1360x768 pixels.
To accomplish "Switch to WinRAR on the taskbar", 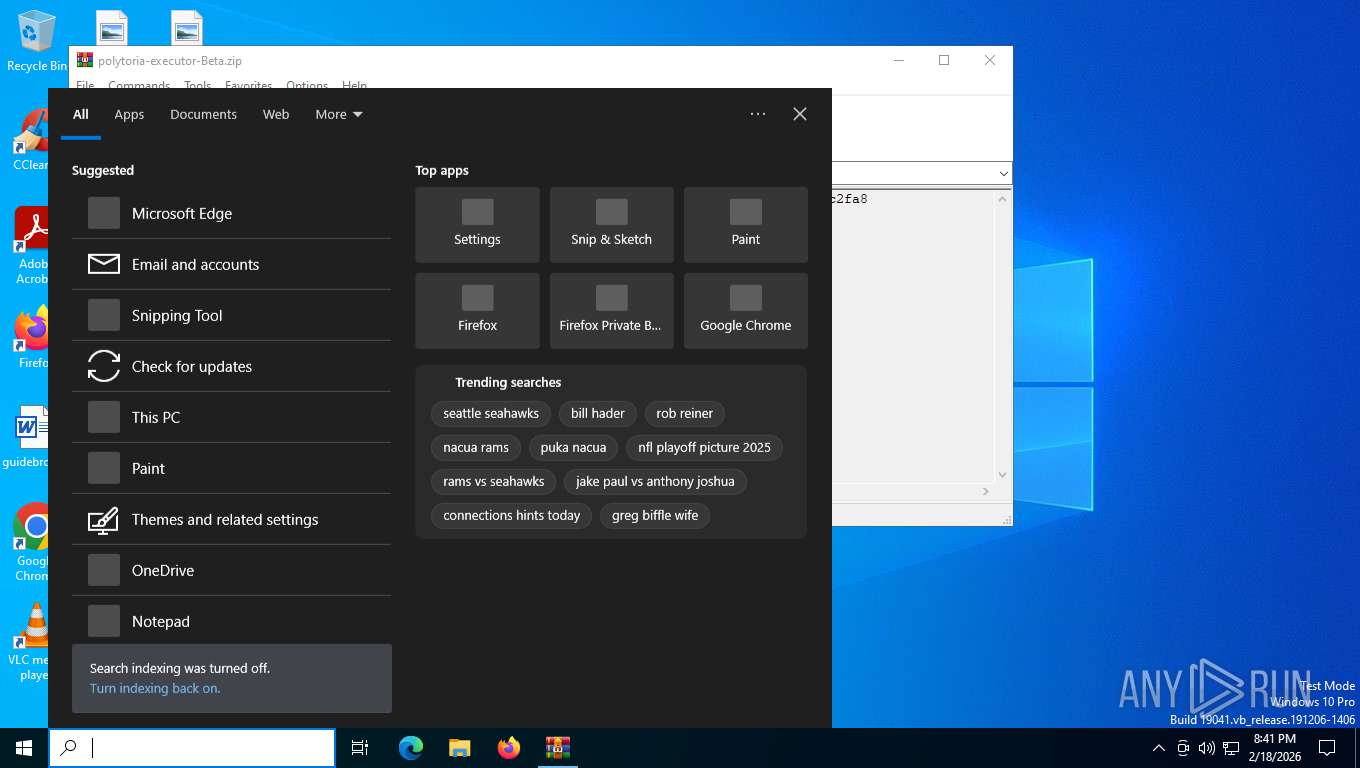I will pyautogui.click(x=557, y=748).
